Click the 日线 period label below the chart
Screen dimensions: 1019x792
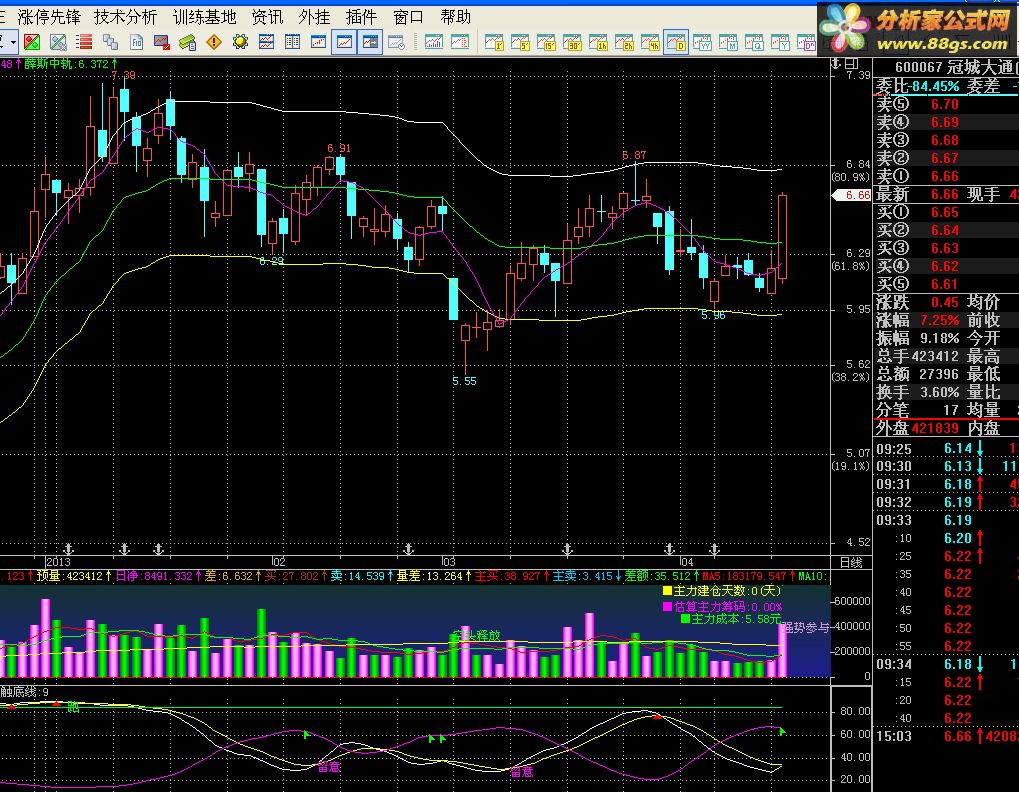pos(851,562)
